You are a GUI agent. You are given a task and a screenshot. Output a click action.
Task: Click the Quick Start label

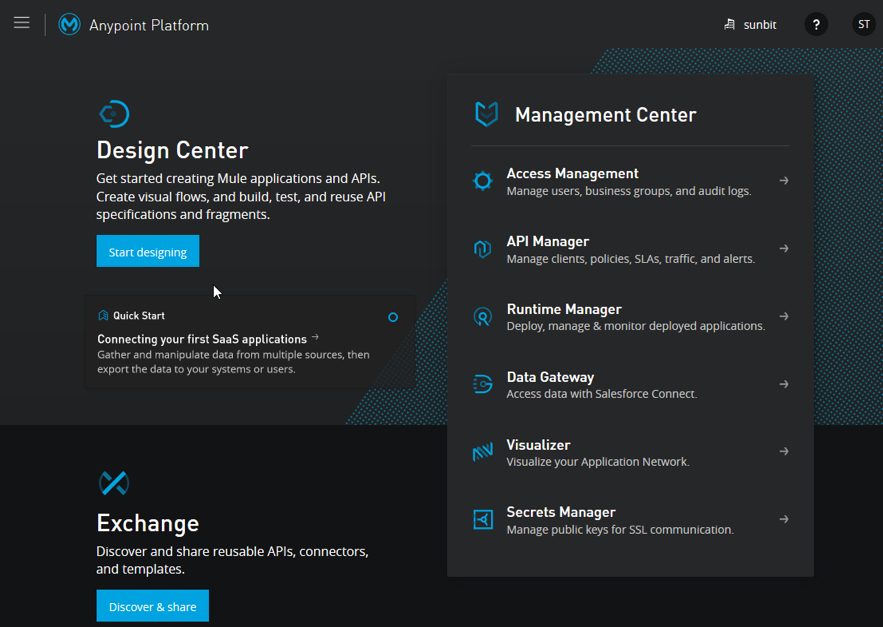click(x=139, y=315)
